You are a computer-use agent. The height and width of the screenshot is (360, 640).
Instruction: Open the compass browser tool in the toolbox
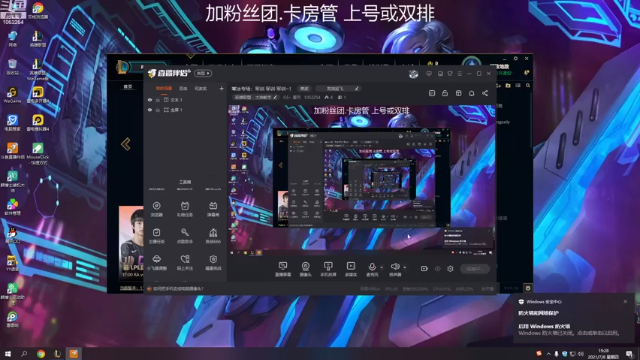(x=156, y=209)
